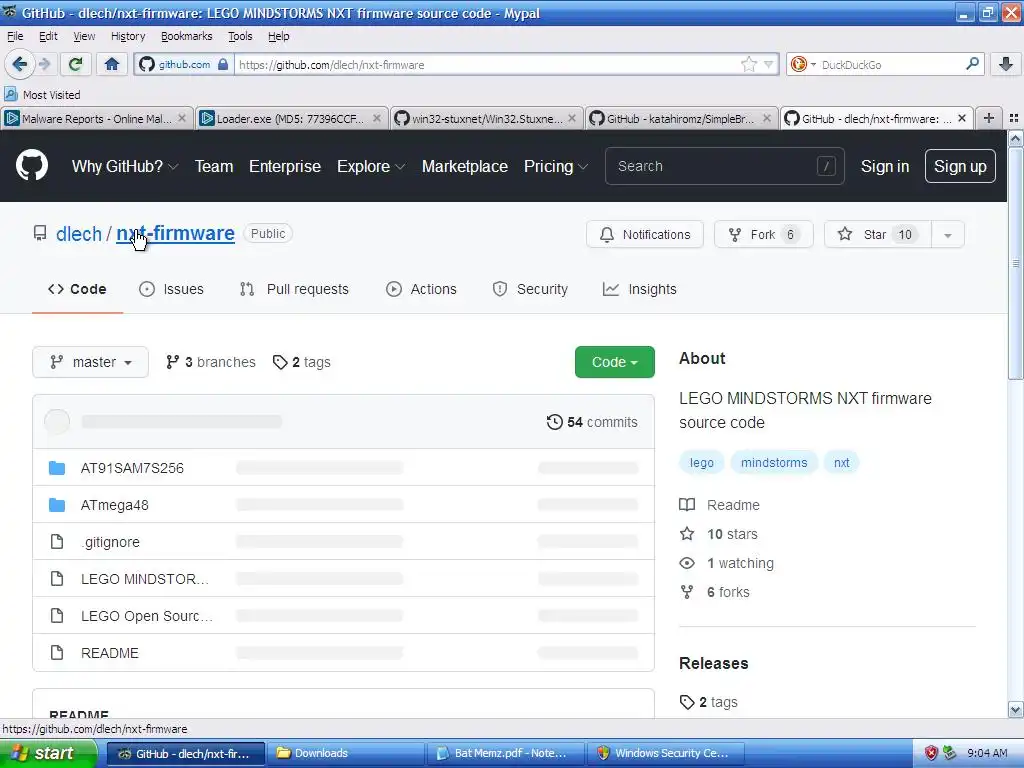Open the dlech owner link
Screen dimensions: 1024x768
coord(78,233)
